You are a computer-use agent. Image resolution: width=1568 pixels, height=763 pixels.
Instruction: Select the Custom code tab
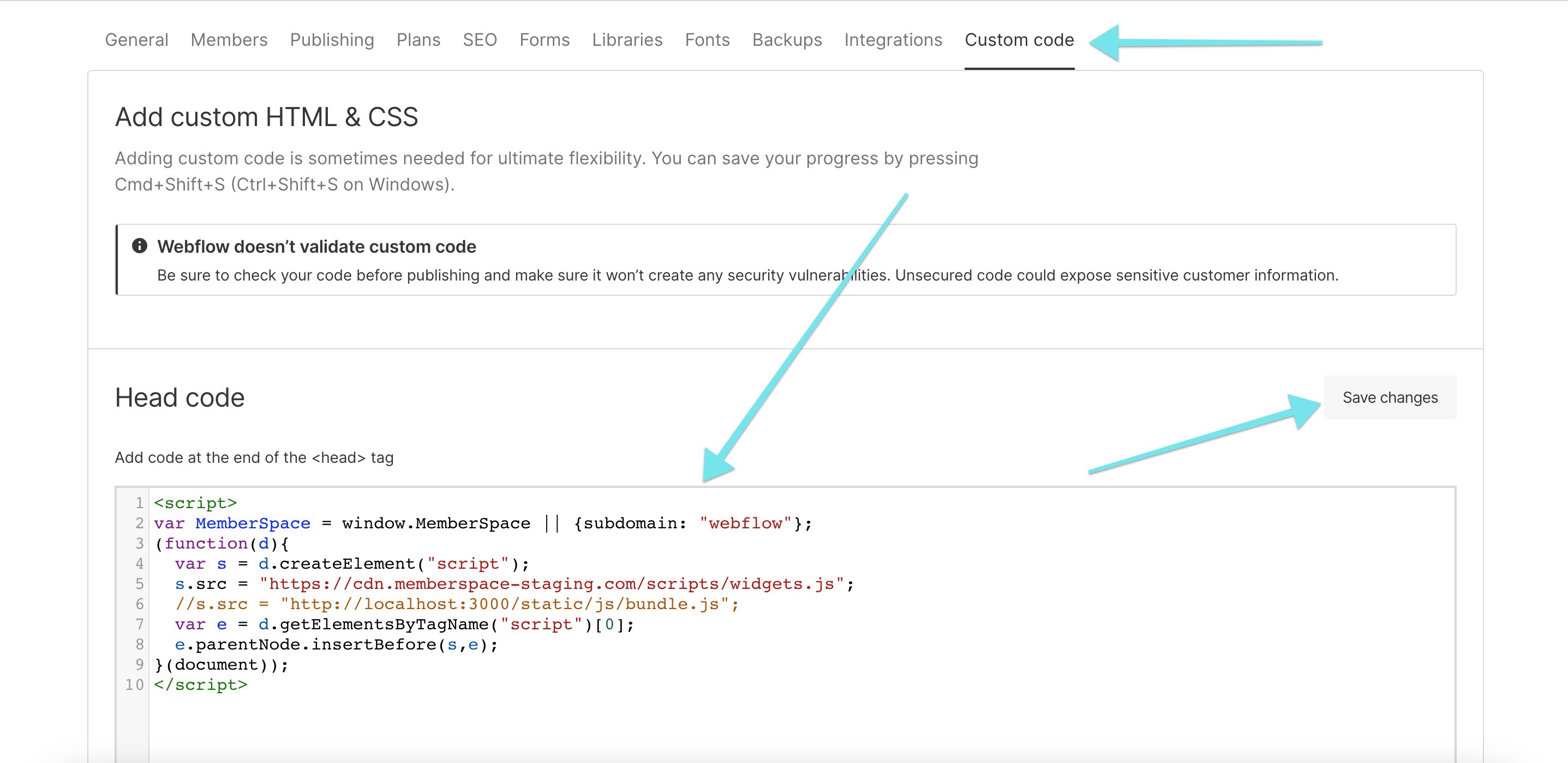click(x=1019, y=40)
